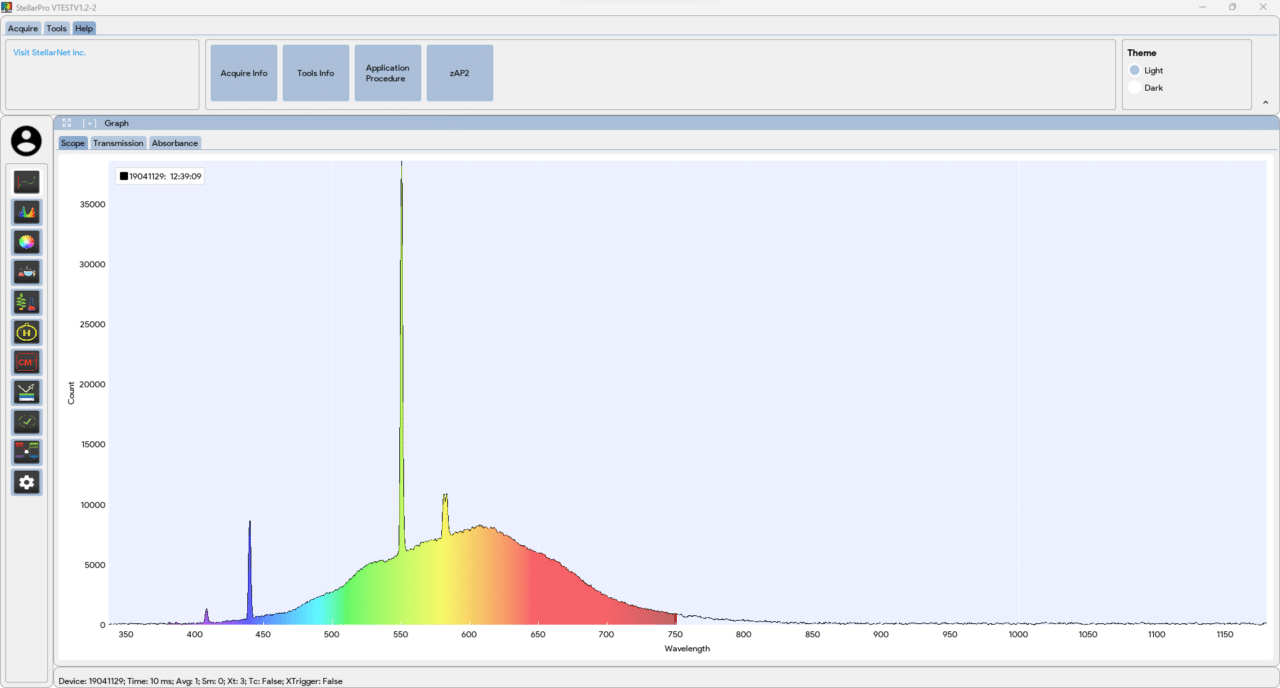The width and height of the screenshot is (1280, 688).
Task: Collapse the ribbon with the chevron arrow
Action: (x=1265, y=102)
